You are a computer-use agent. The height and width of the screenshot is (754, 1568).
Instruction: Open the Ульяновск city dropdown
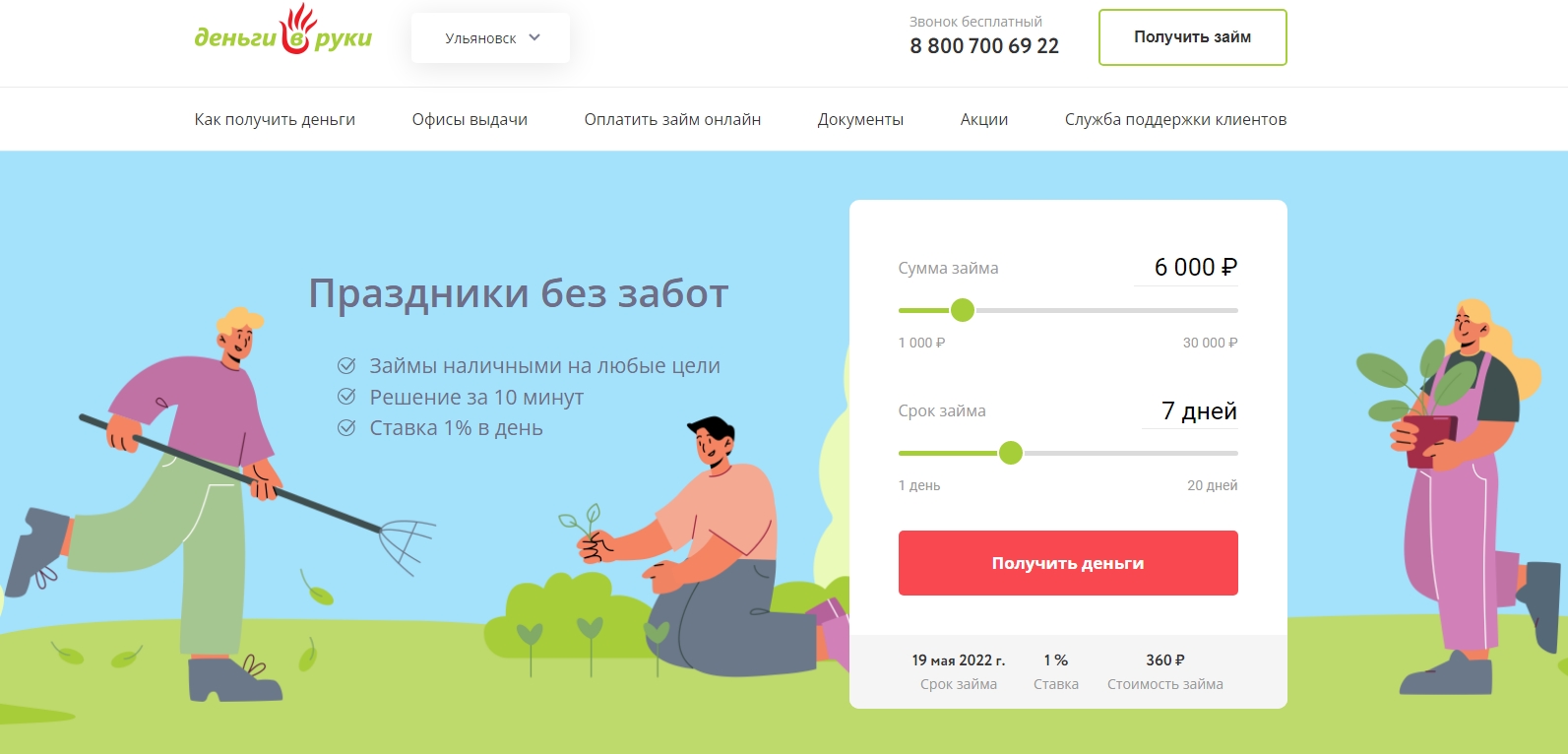(x=490, y=37)
